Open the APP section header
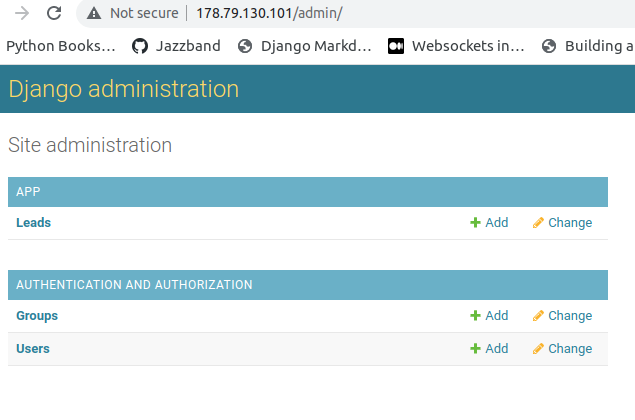 click(28, 192)
